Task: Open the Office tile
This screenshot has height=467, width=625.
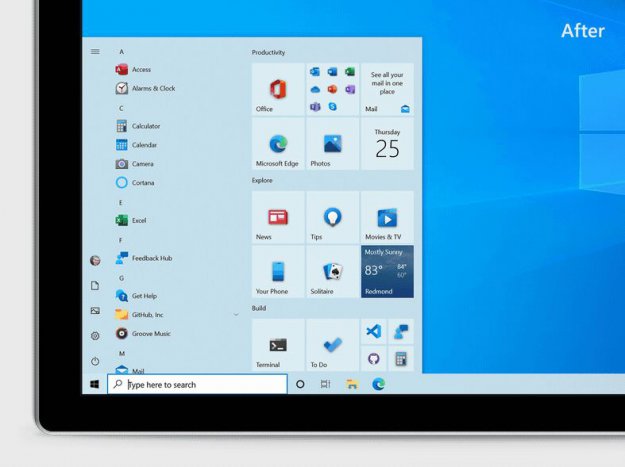Action: [278, 89]
